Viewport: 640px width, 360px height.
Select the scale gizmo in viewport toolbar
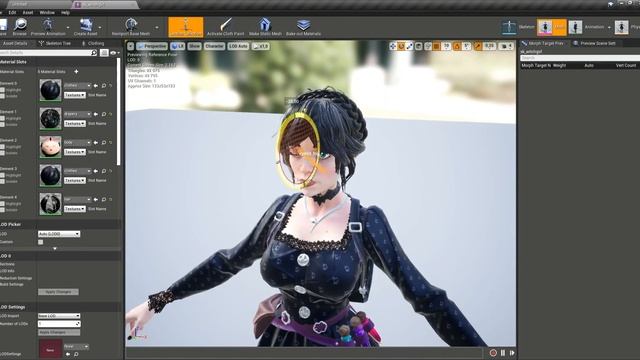click(x=410, y=46)
